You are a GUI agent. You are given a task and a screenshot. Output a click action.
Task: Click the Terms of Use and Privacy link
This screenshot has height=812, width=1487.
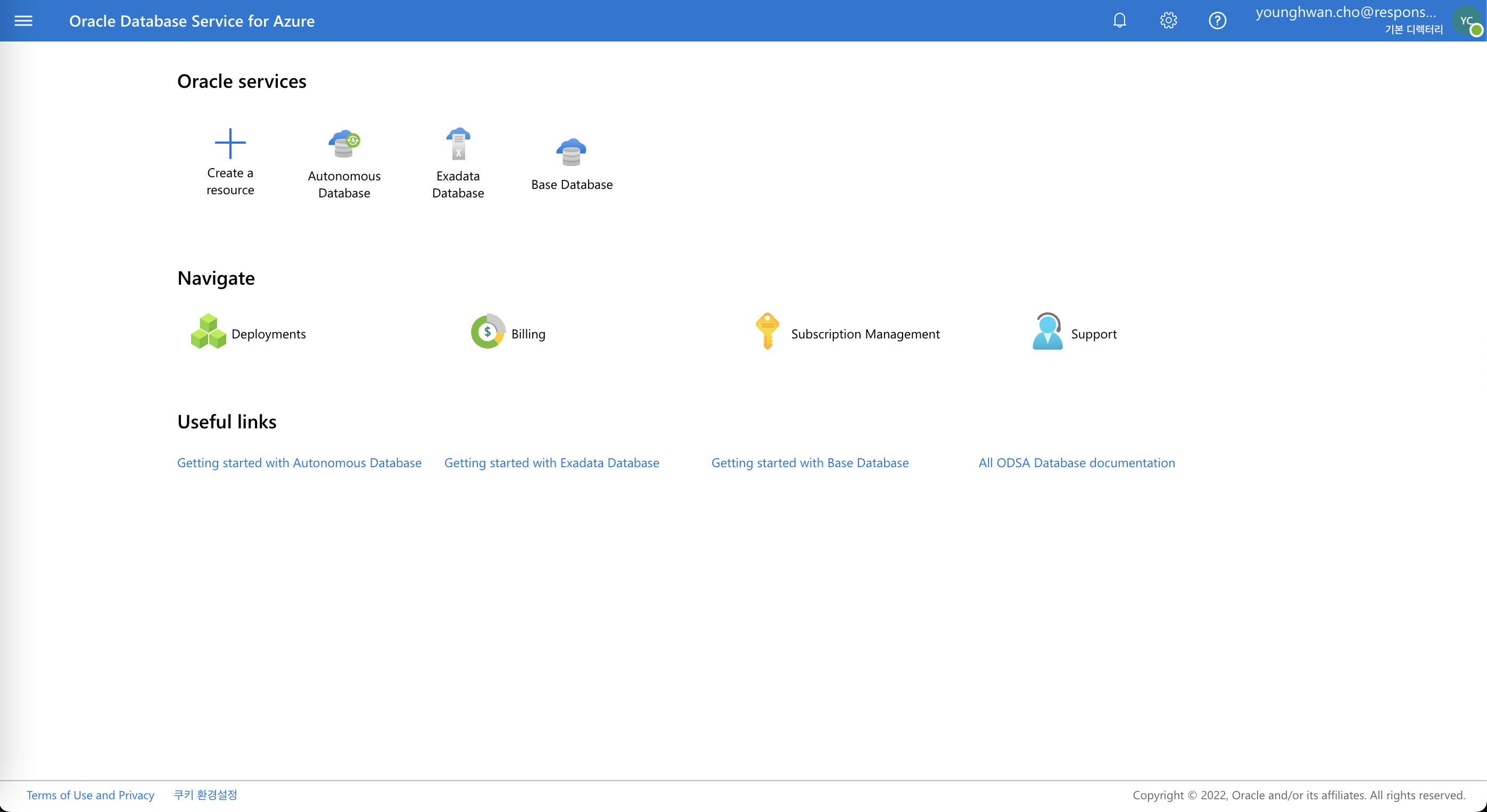pyautogui.click(x=91, y=795)
